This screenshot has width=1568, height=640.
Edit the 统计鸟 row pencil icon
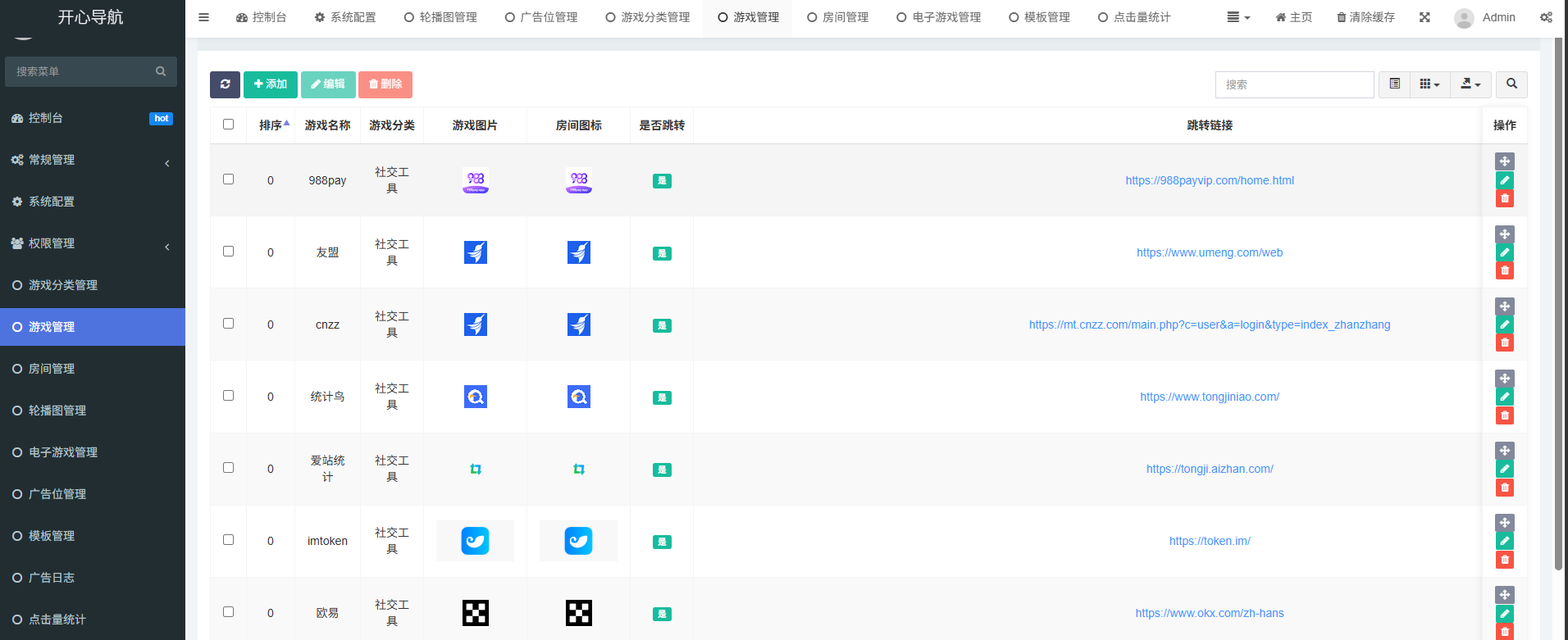(x=1505, y=397)
